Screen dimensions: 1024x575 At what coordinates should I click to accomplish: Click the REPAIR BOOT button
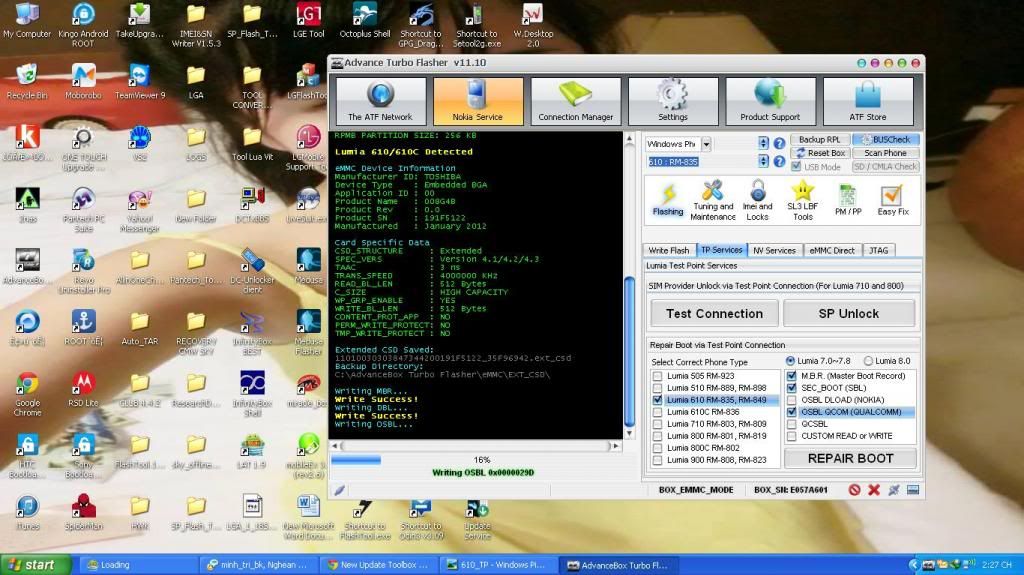click(850, 459)
